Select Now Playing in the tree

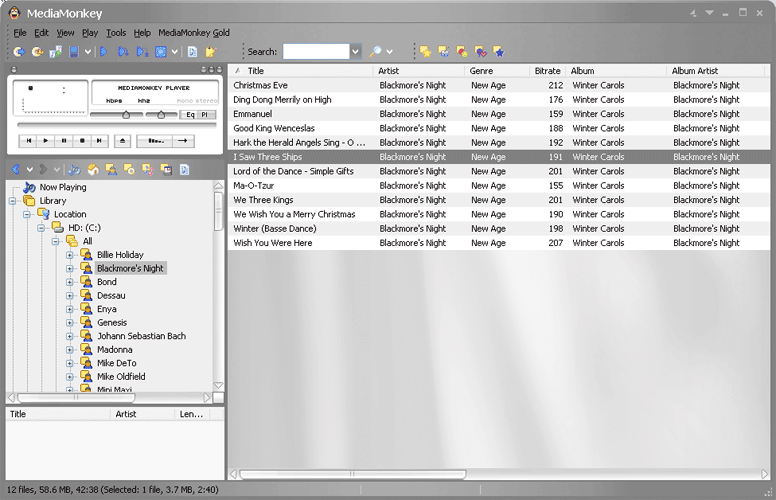click(x=63, y=187)
